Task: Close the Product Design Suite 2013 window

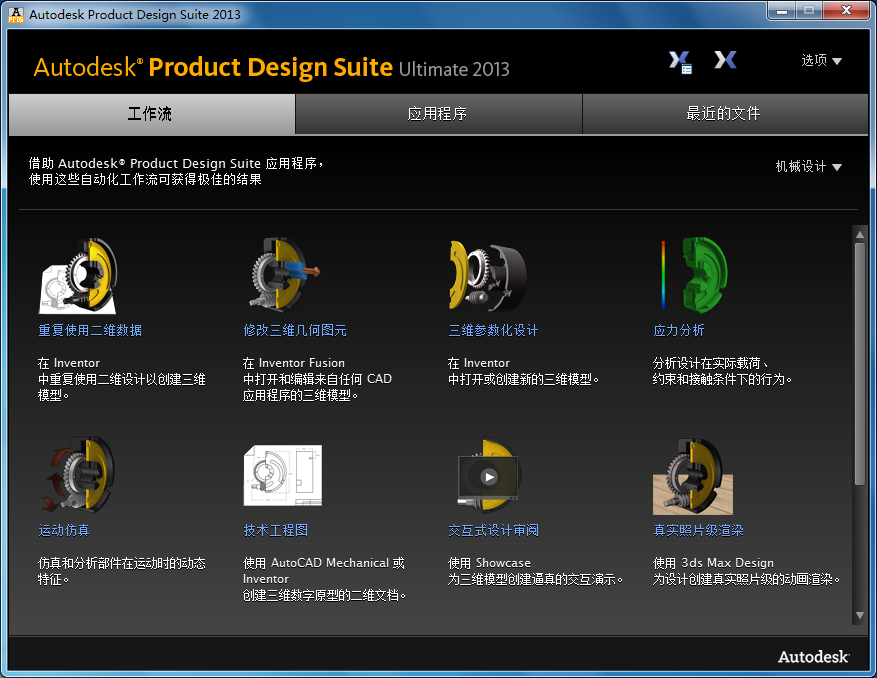Action: coord(846,11)
